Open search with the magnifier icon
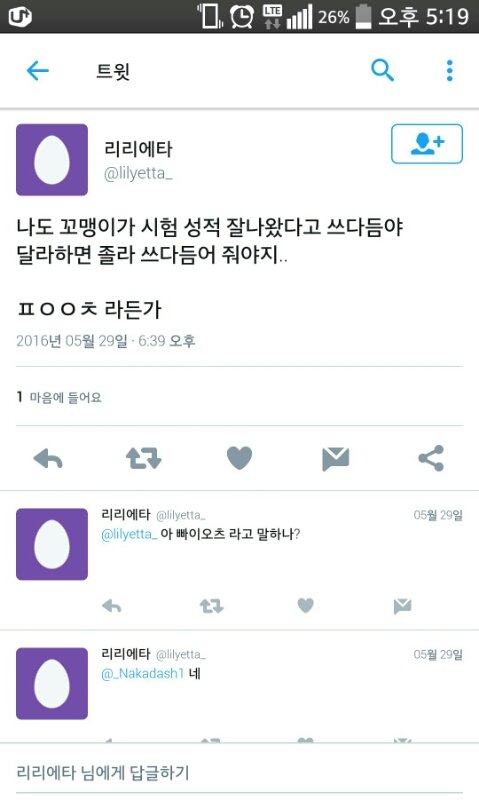 pos(382,70)
